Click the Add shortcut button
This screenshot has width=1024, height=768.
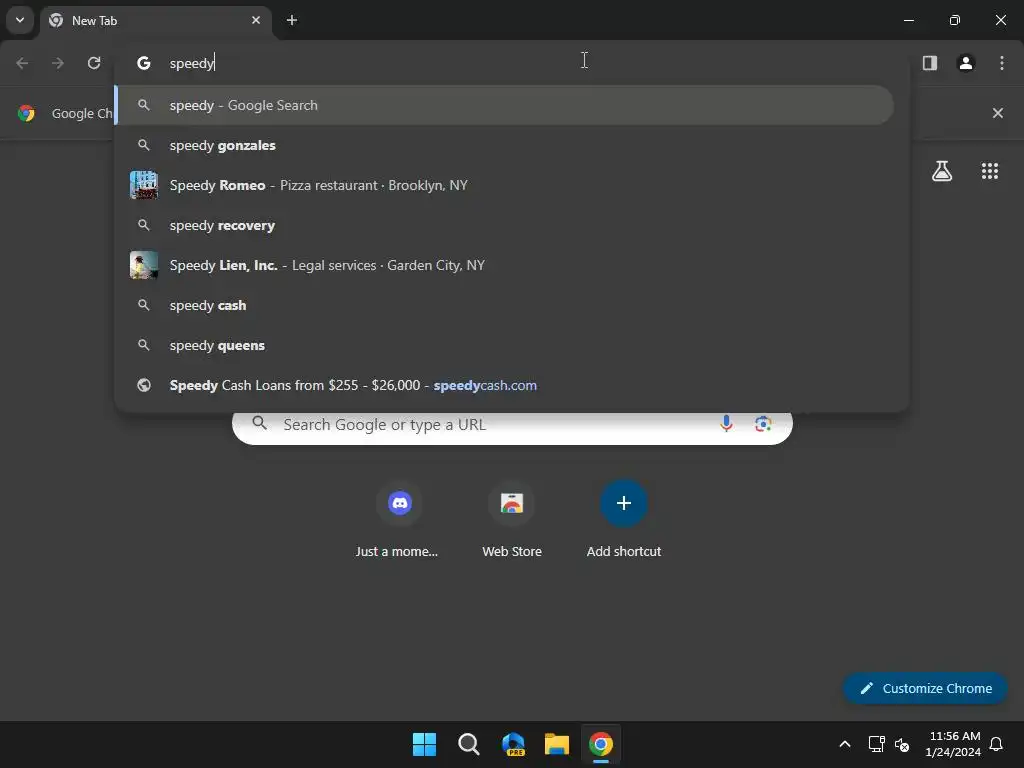click(624, 519)
